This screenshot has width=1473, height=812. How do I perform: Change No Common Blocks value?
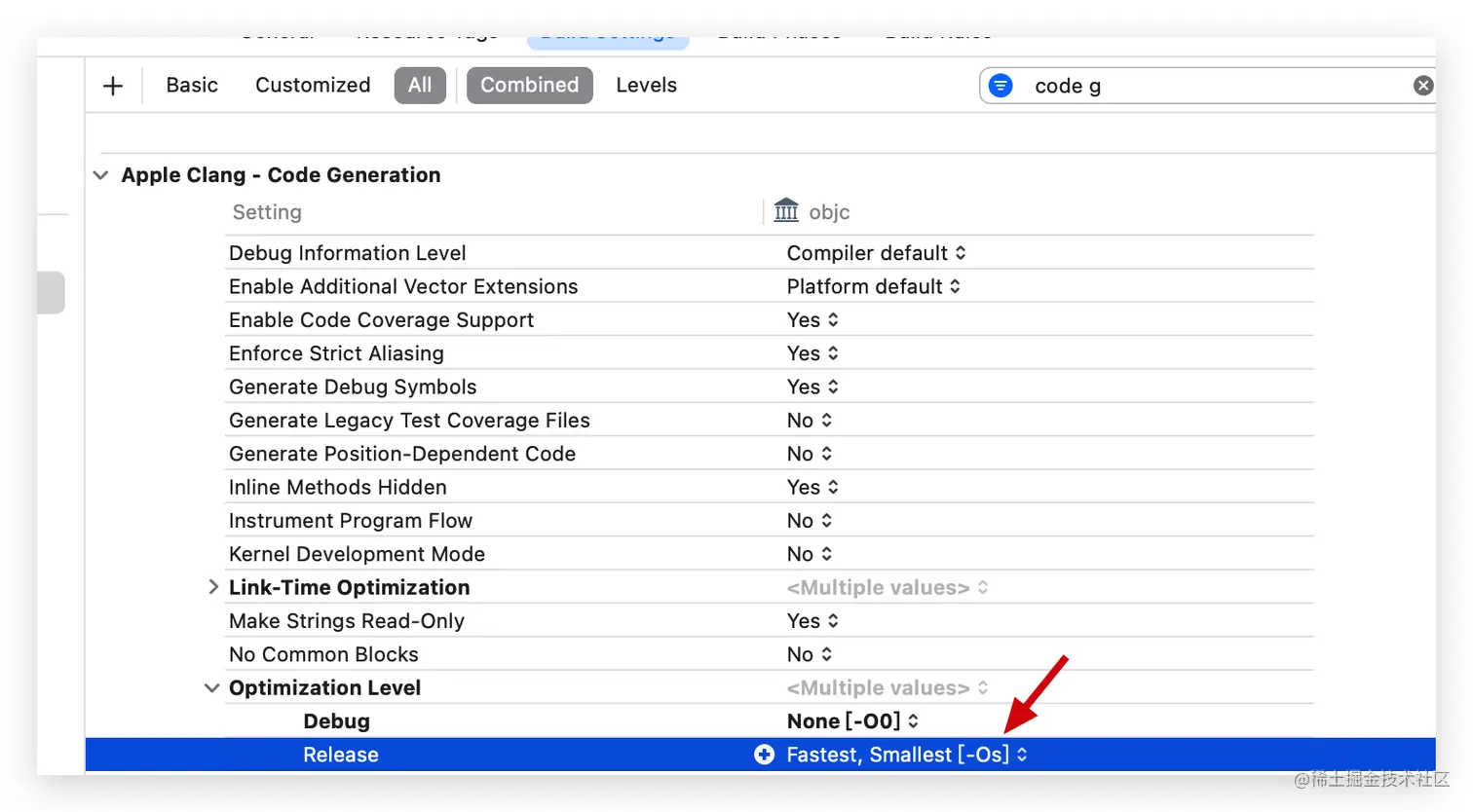point(810,654)
